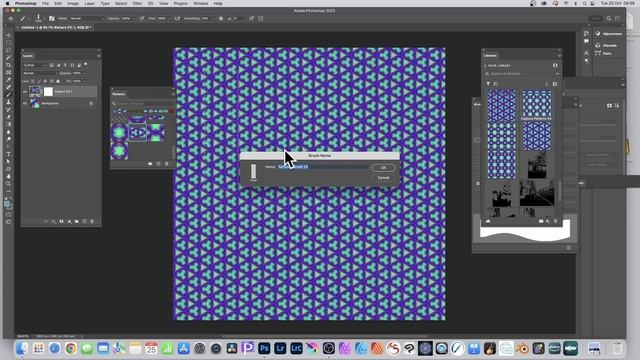Open the brush settings panel icon in options bar

click(51, 18)
